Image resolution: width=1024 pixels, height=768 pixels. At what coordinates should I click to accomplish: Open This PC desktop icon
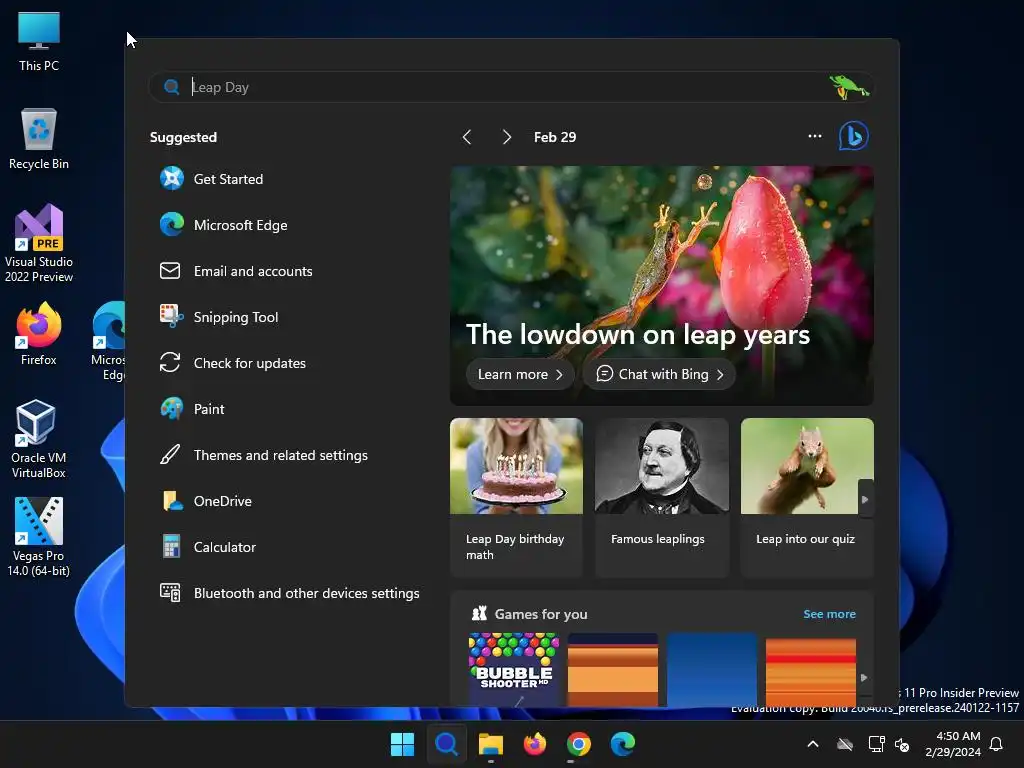tap(39, 41)
